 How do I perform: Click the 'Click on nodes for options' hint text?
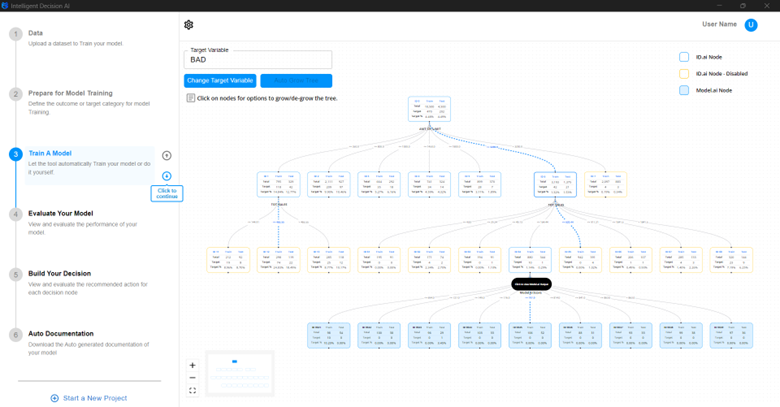267,99
